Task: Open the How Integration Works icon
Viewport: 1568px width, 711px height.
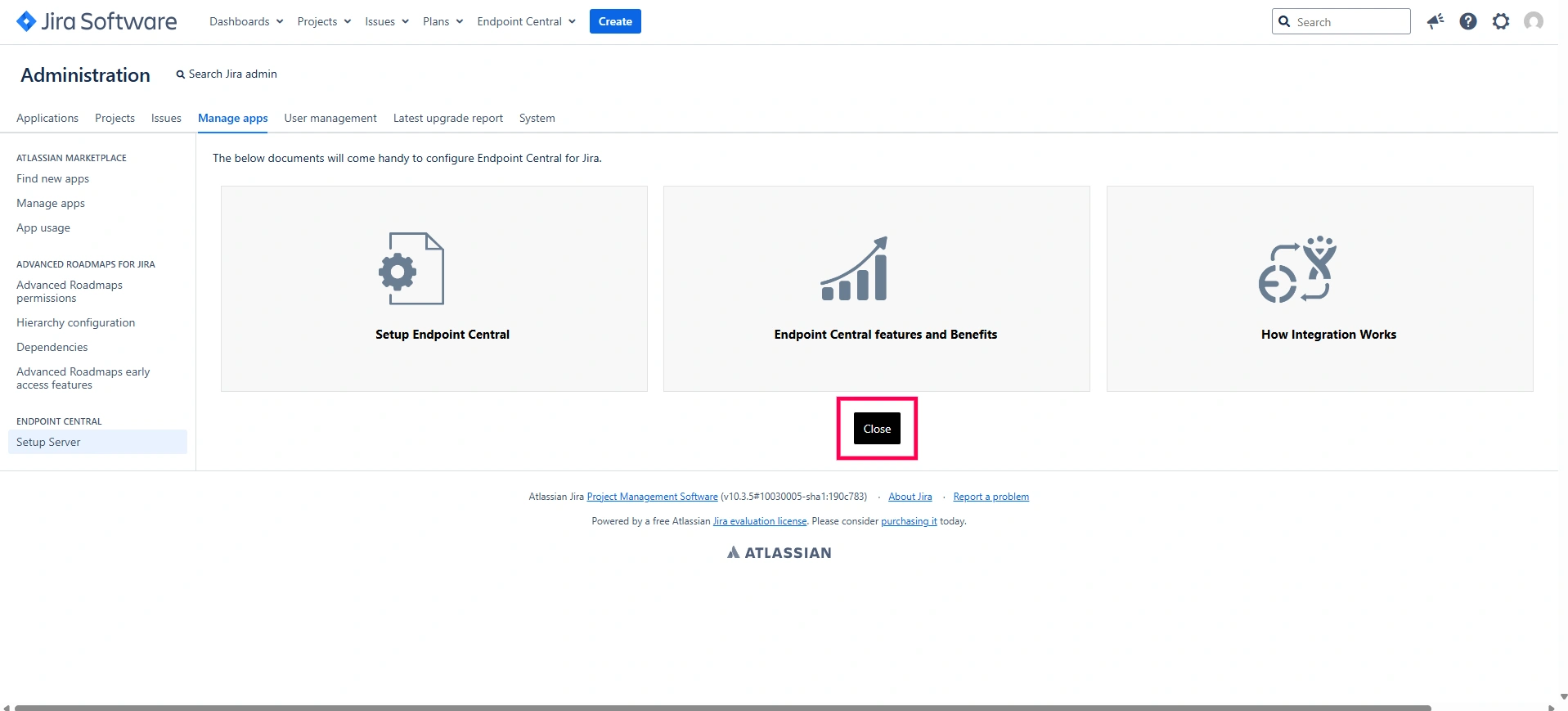Action: tap(1297, 269)
